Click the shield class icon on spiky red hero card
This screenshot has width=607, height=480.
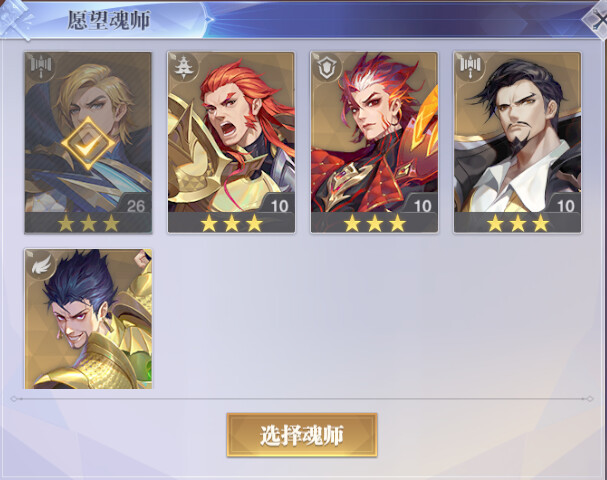pyautogui.click(x=327, y=66)
